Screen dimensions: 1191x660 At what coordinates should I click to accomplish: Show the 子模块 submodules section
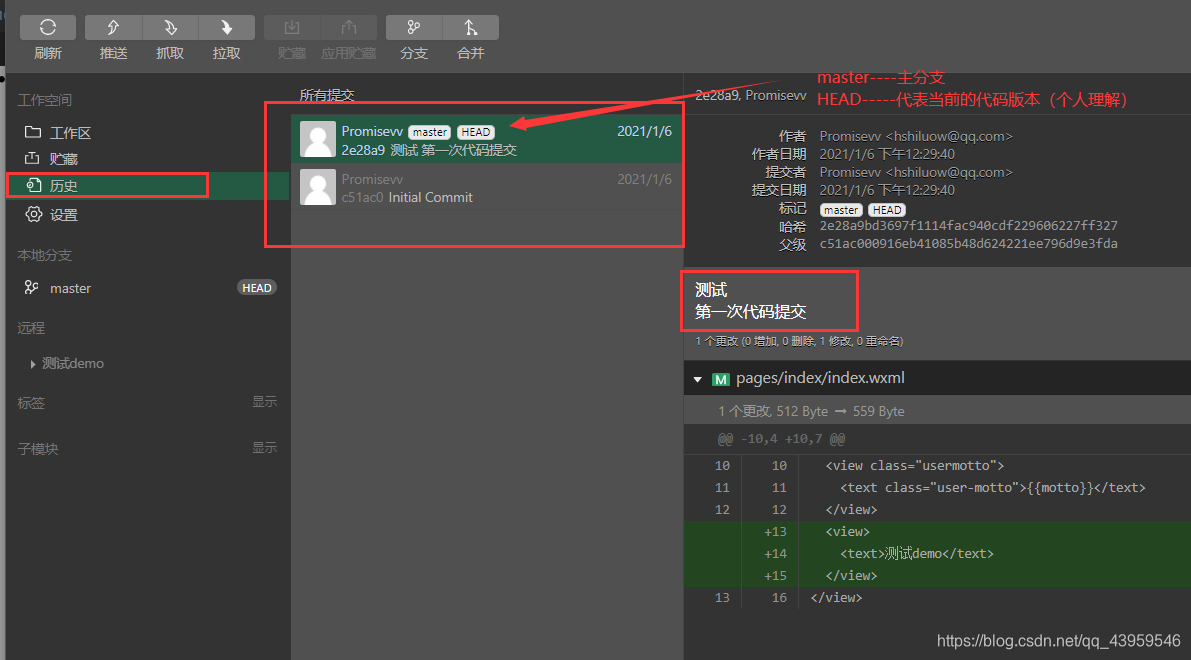point(264,448)
